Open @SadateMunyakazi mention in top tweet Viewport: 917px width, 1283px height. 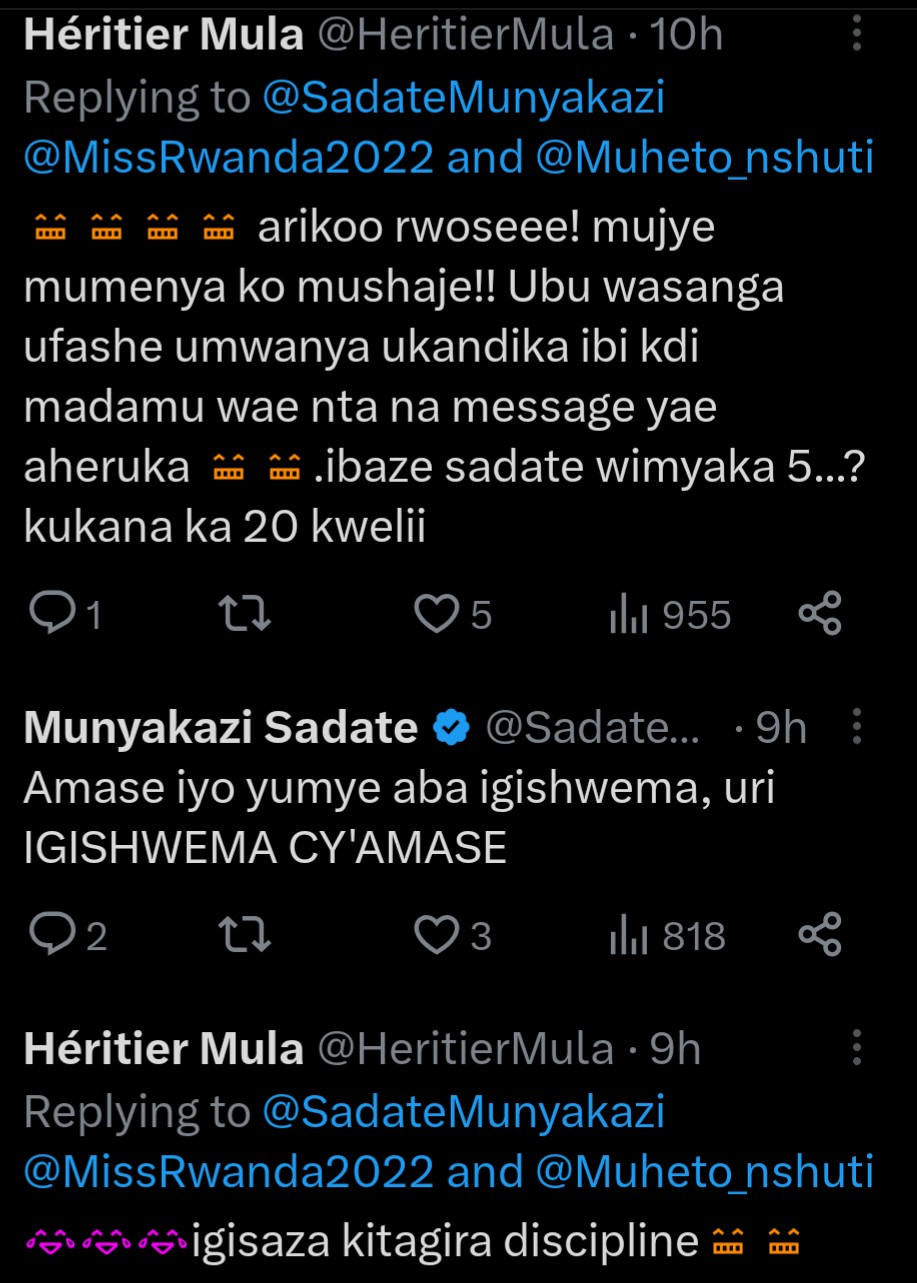pyautogui.click(x=464, y=98)
